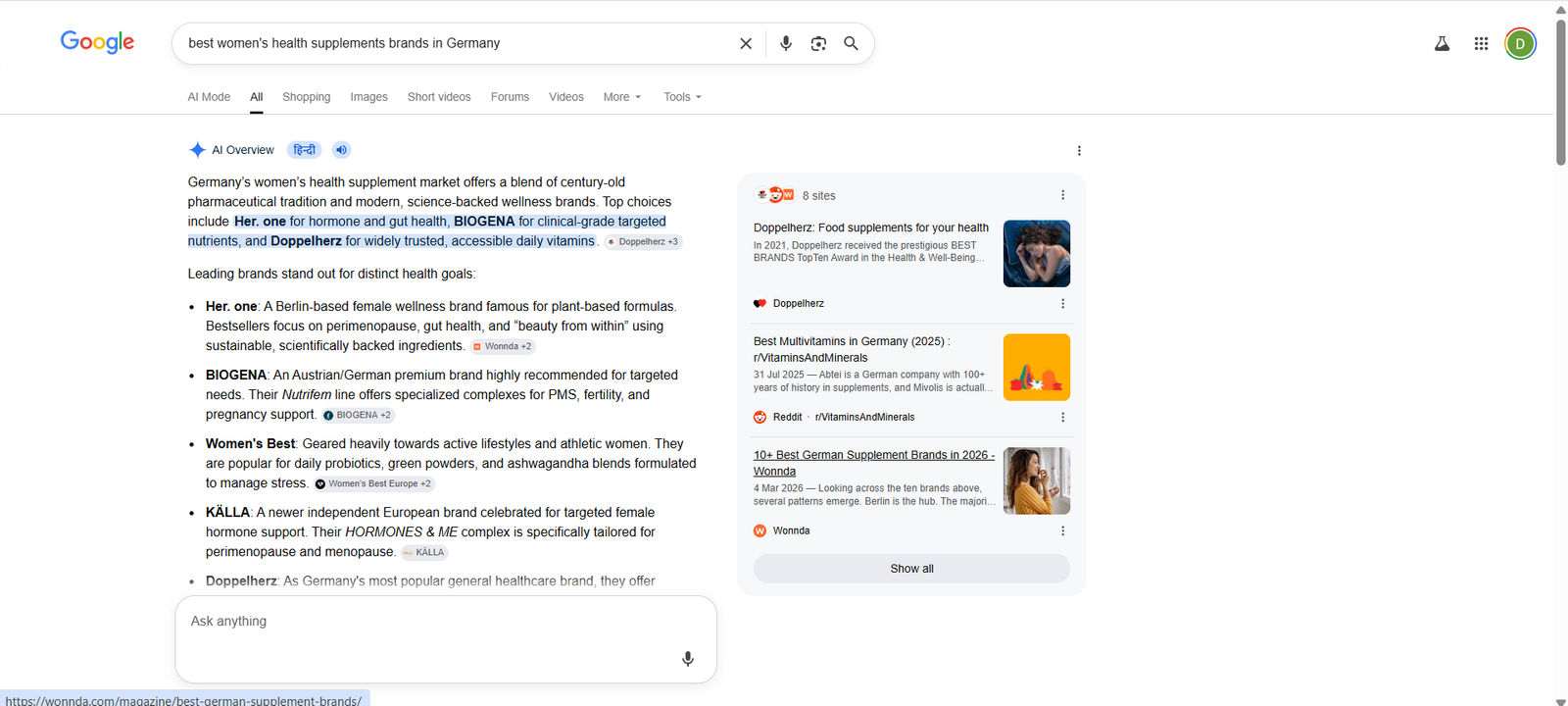The height and width of the screenshot is (706, 1568).
Task: Open Search Labs flask icon
Action: click(x=1442, y=43)
